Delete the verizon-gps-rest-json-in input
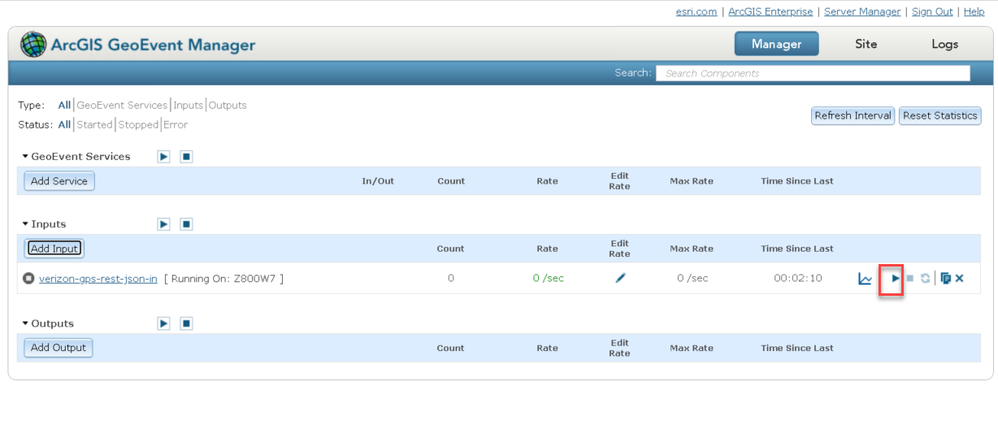Viewport: 998px width, 425px height. 959,279
